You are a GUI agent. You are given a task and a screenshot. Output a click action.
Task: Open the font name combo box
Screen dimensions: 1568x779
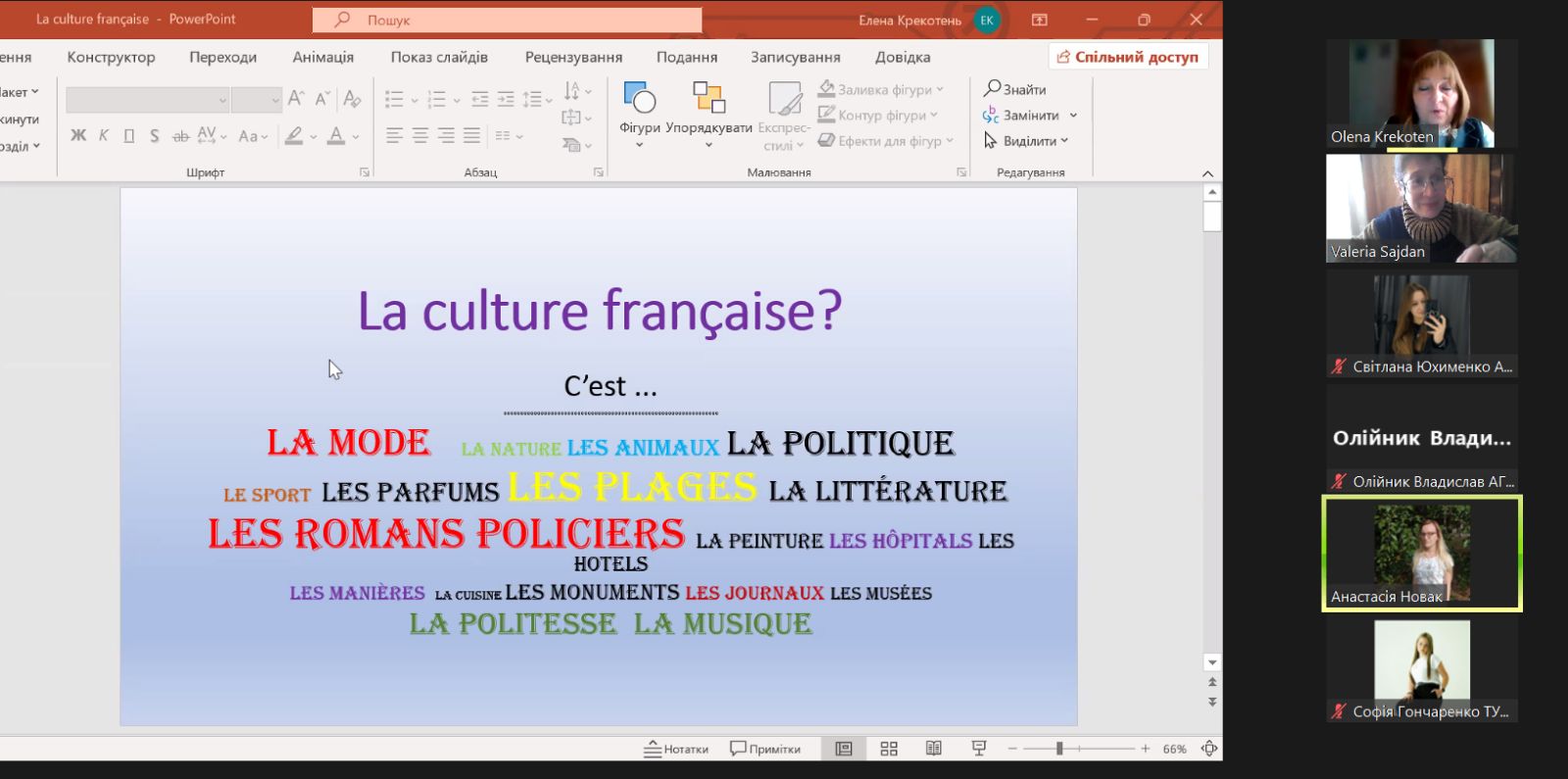click(x=147, y=99)
